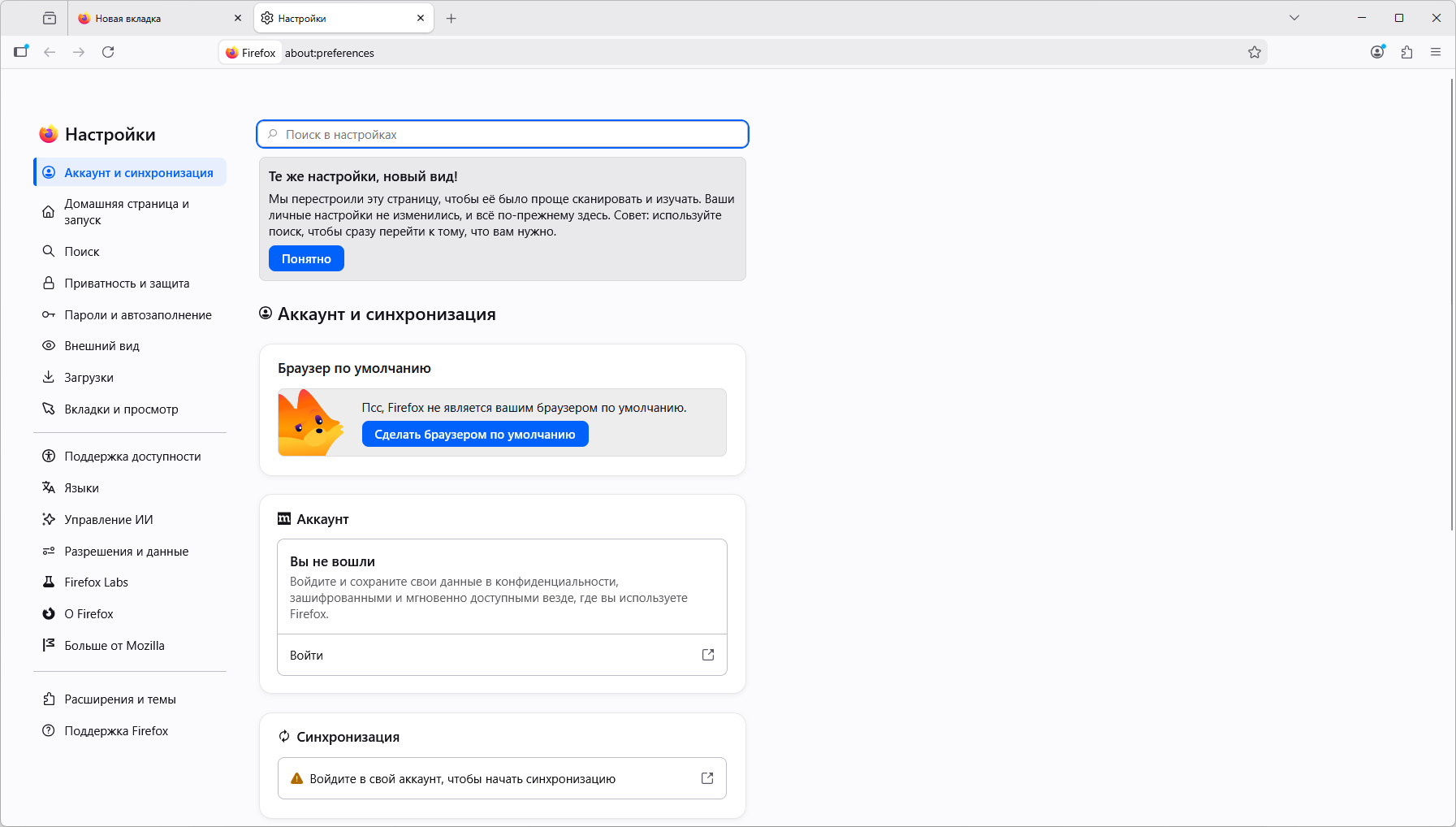
Task: Open the "Поиск" settings category
Action: point(130,252)
